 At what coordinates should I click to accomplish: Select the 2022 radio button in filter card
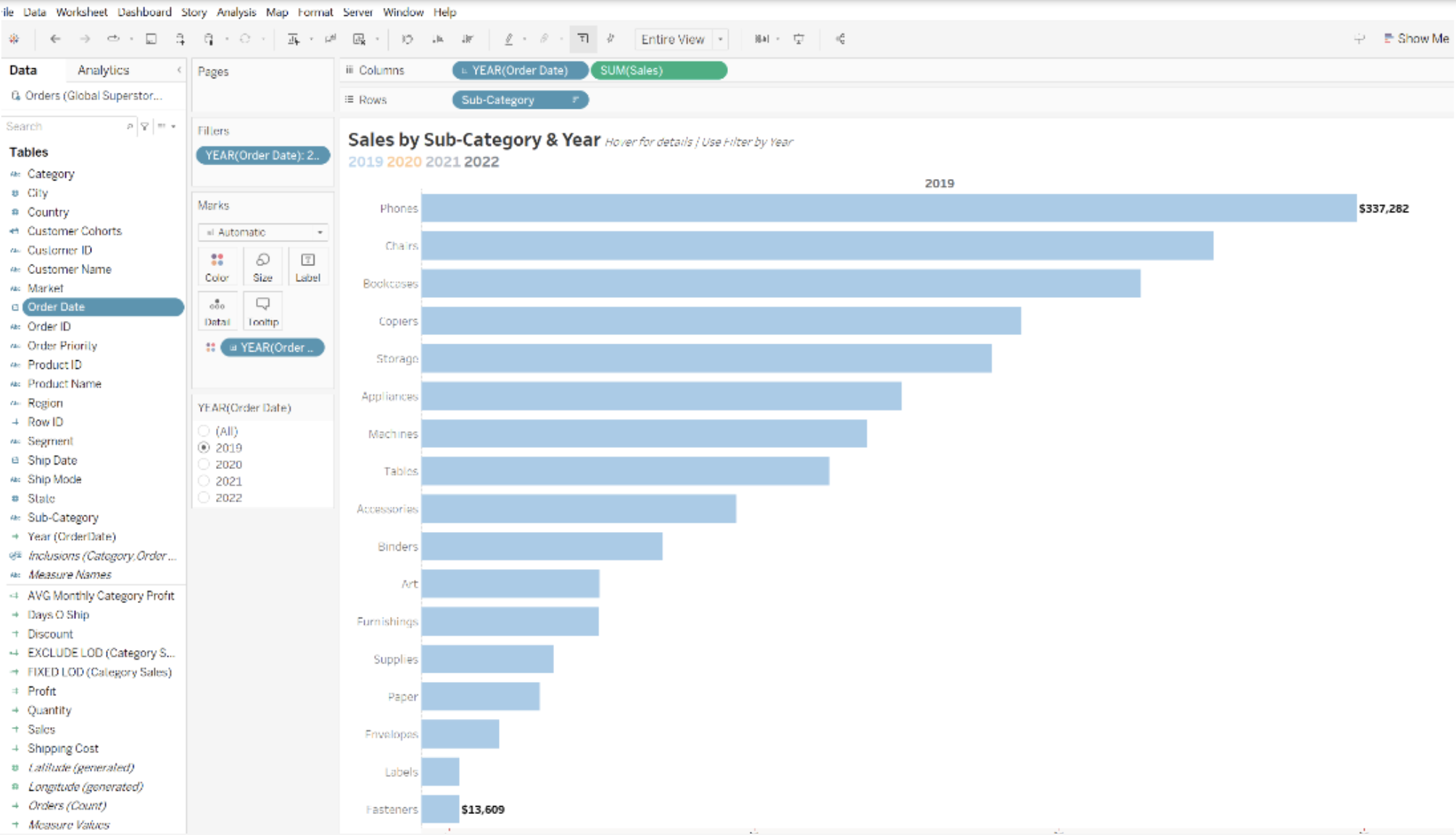click(204, 497)
